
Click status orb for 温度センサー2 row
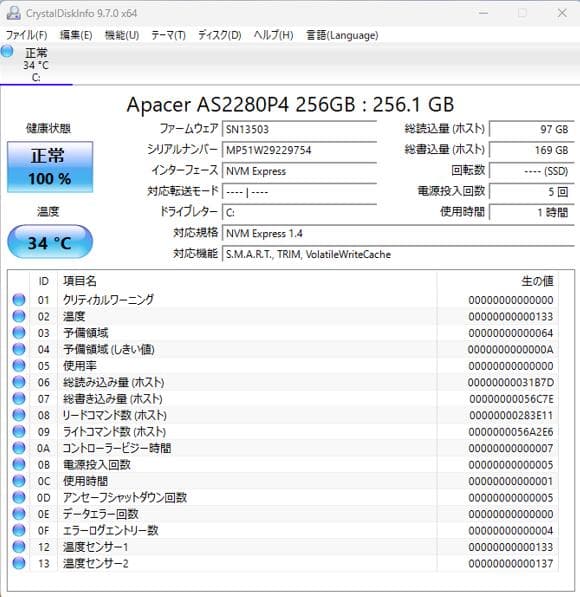coord(19,563)
